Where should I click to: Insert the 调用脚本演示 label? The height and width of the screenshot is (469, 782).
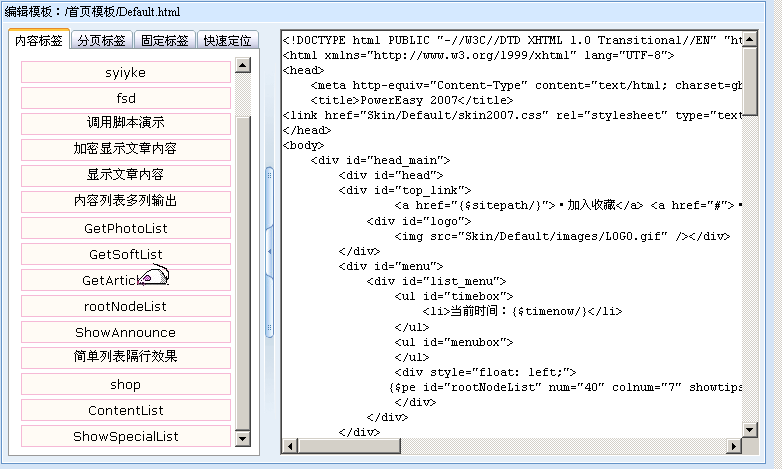(125, 123)
